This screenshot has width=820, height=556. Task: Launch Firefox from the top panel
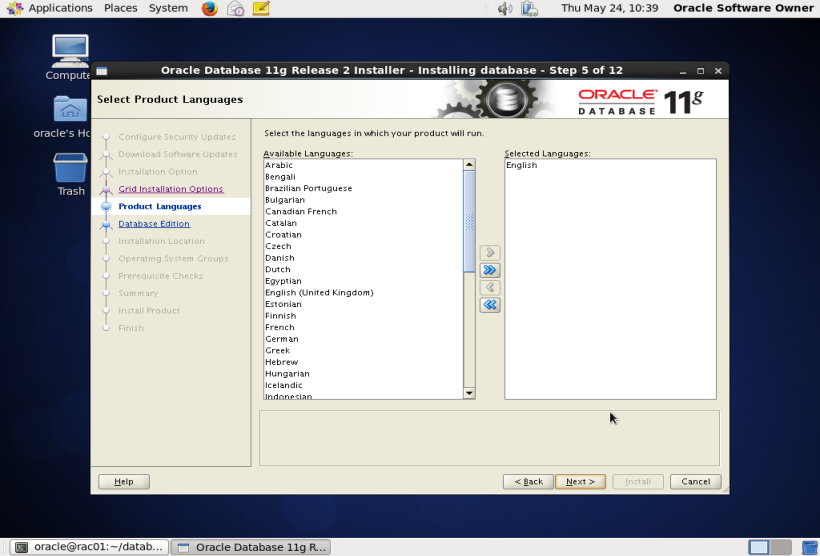[x=210, y=8]
